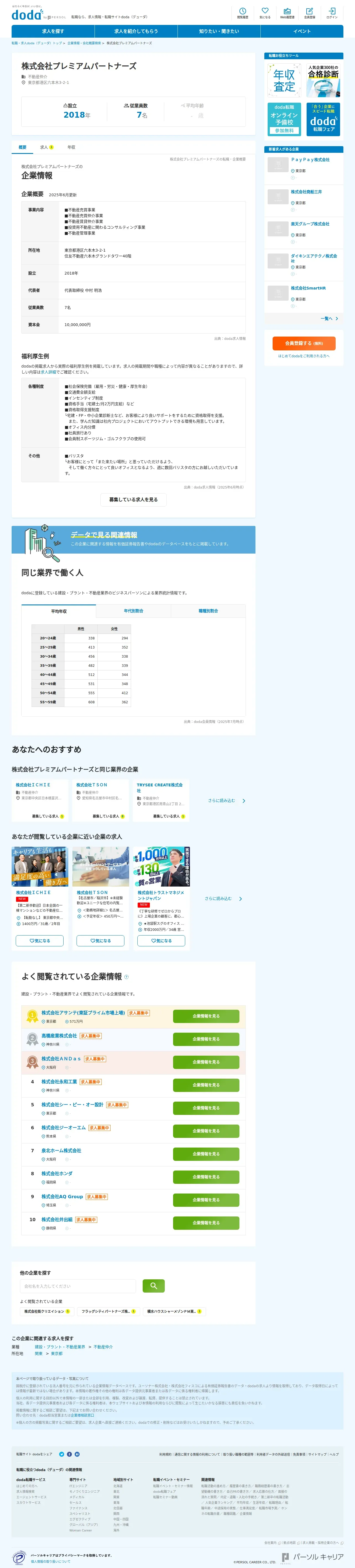Open the イベント navigation menu
The height and width of the screenshot is (1568, 355).
[302, 31]
